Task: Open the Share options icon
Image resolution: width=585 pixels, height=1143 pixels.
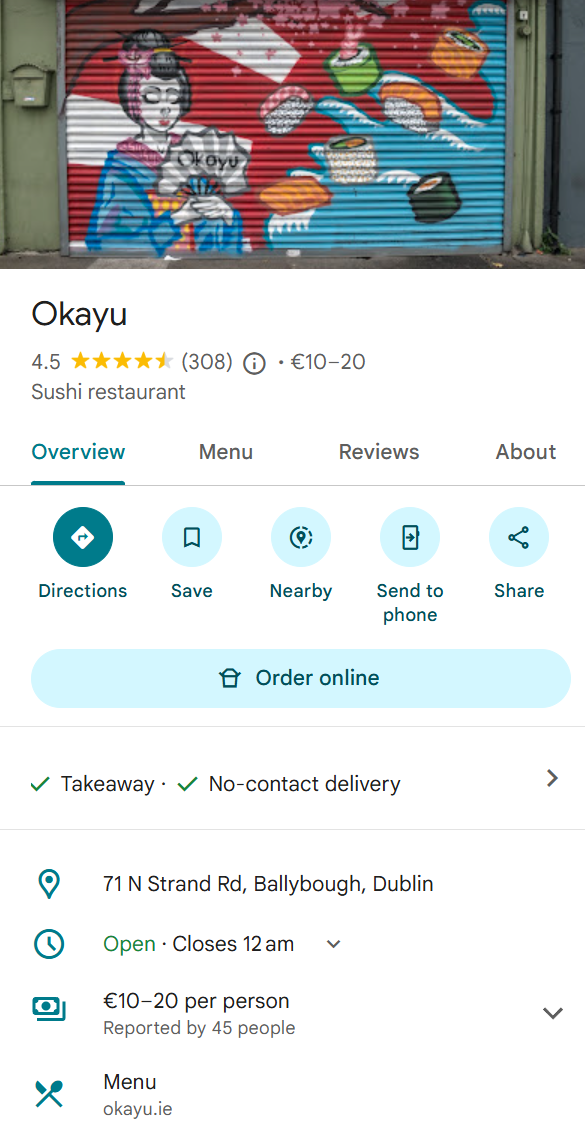Action: (x=519, y=537)
